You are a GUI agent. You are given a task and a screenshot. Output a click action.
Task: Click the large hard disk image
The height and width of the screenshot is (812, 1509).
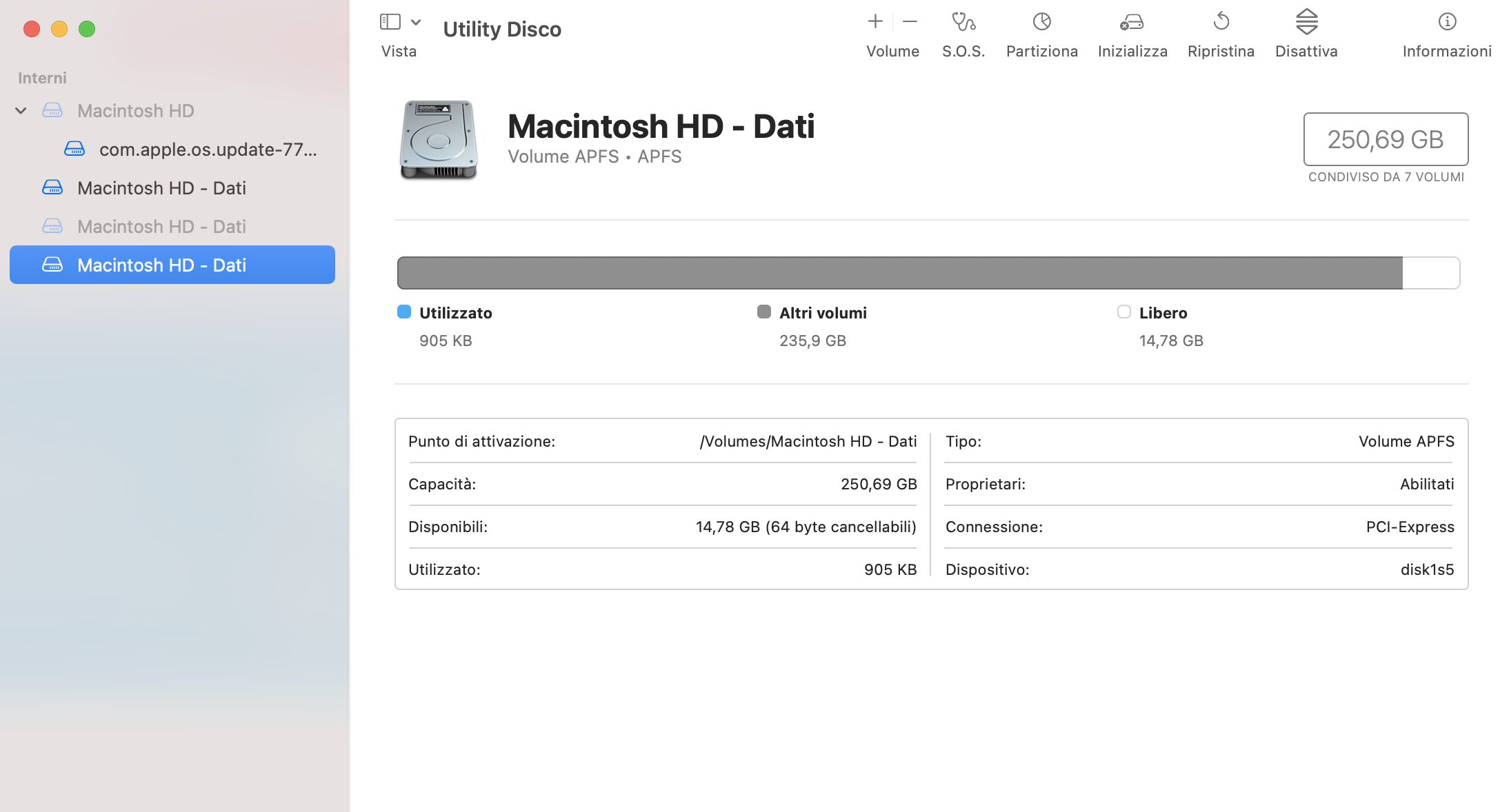(x=439, y=141)
